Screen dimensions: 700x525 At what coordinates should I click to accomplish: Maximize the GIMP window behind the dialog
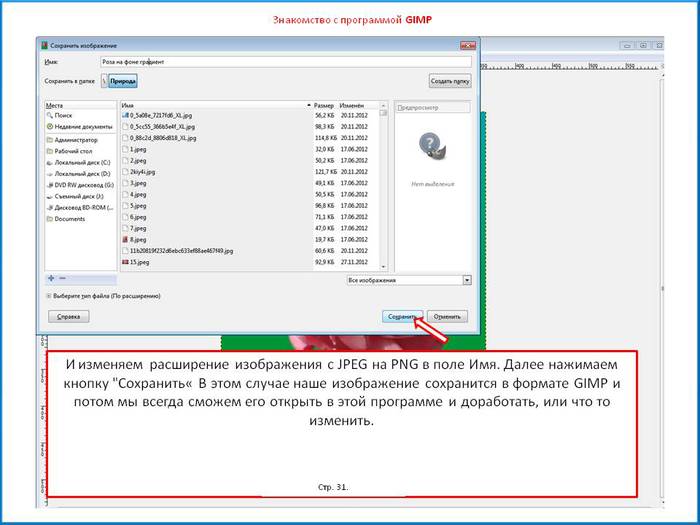[x=643, y=46]
